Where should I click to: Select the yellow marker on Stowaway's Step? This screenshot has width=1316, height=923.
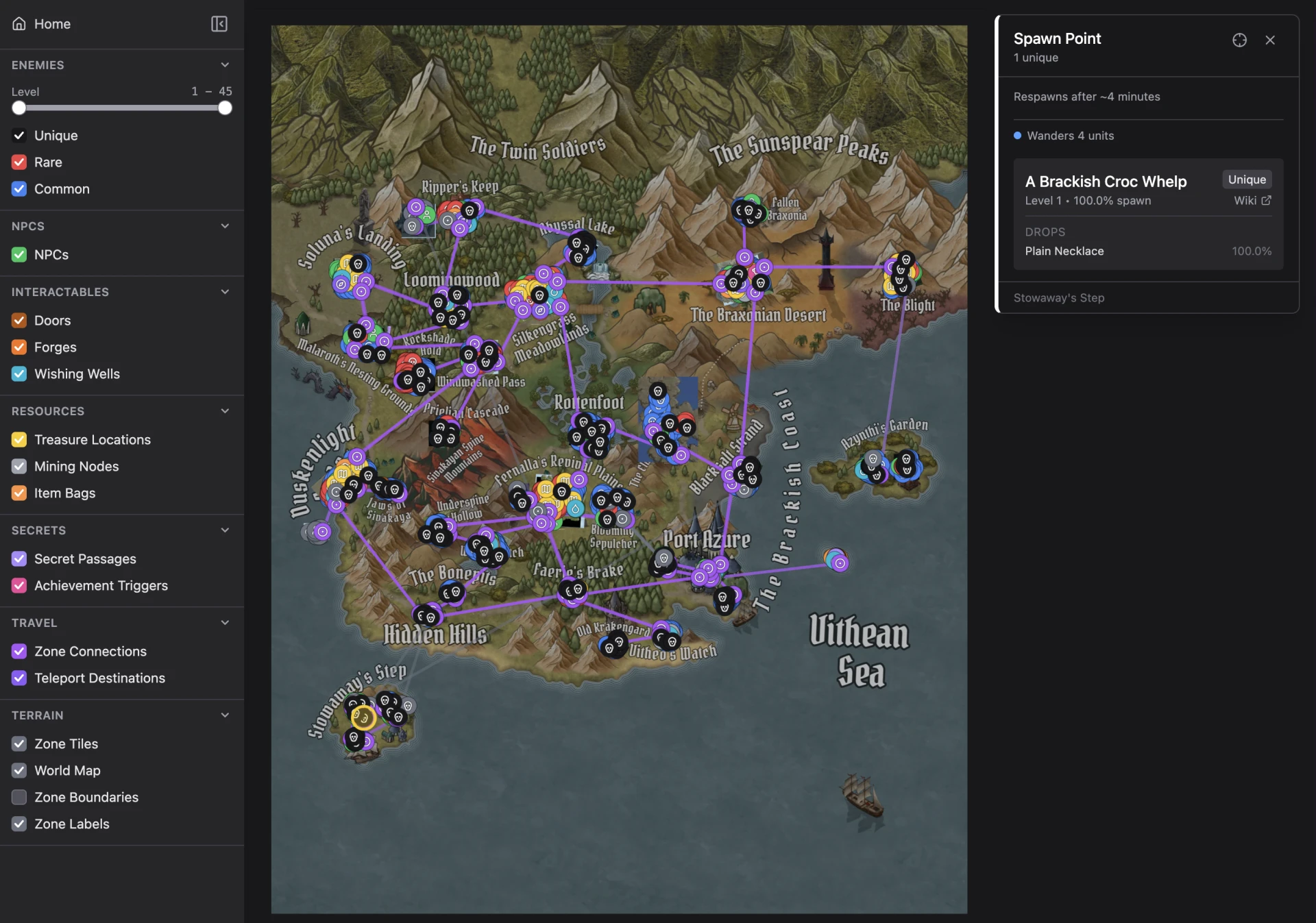click(363, 717)
